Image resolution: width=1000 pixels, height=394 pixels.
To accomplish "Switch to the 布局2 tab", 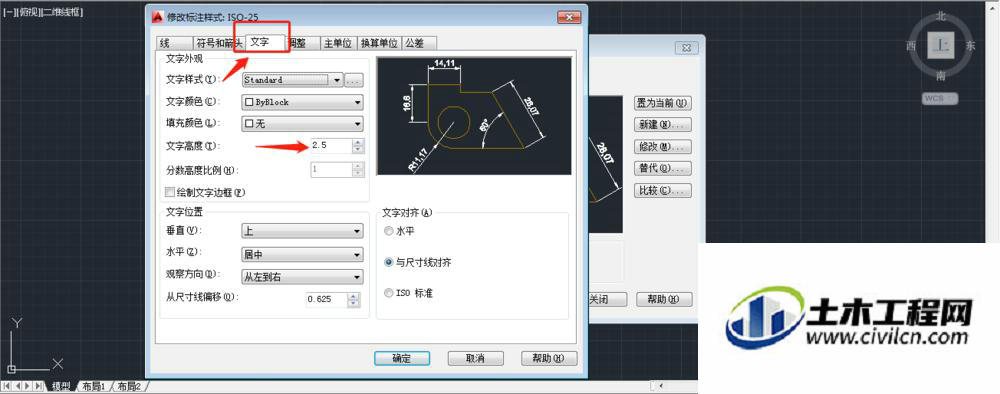I will (x=128, y=386).
